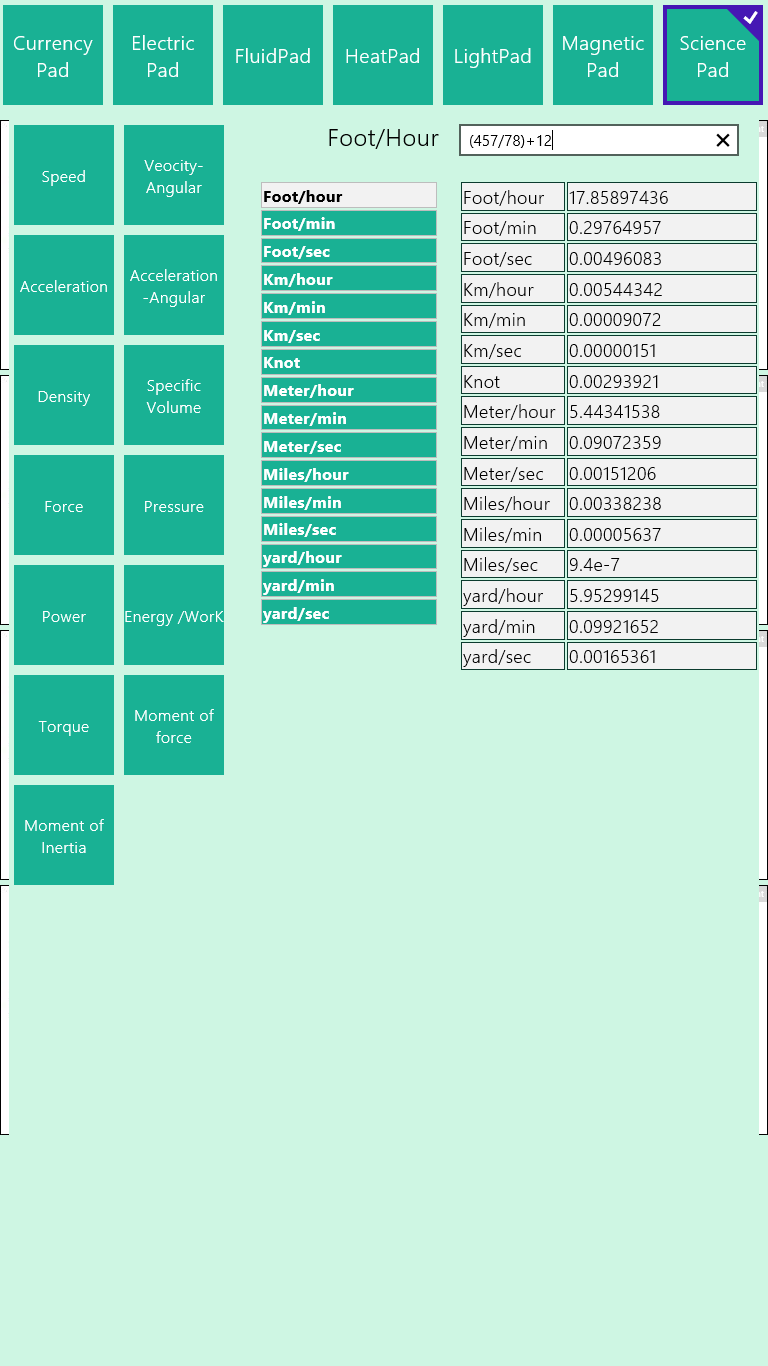Viewport: 768px width, 1366px height.
Task: Select the Energy/Work category tile
Action: (x=174, y=616)
